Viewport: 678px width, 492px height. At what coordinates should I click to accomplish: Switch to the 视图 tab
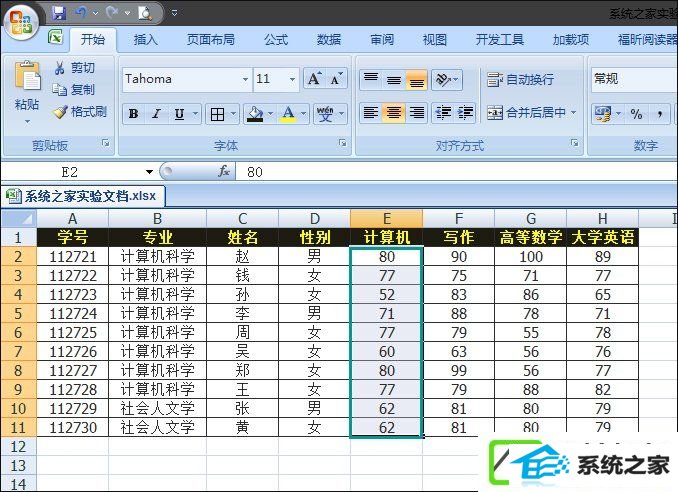click(435, 40)
